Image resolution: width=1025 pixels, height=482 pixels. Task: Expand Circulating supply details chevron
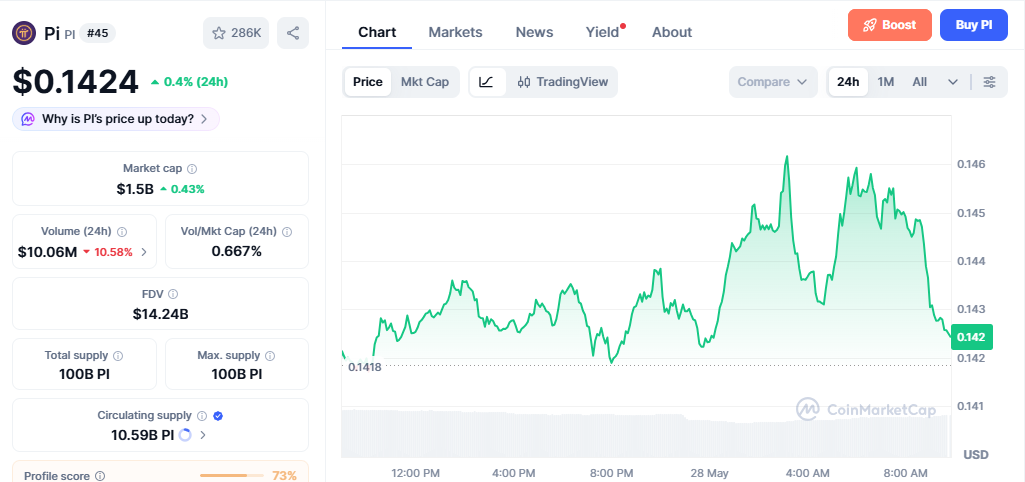click(x=203, y=434)
